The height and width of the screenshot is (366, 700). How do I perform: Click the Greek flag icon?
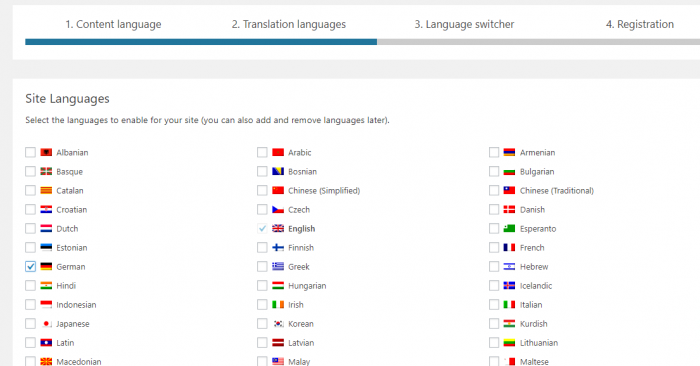pyautogui.click(x=278, y=266)
